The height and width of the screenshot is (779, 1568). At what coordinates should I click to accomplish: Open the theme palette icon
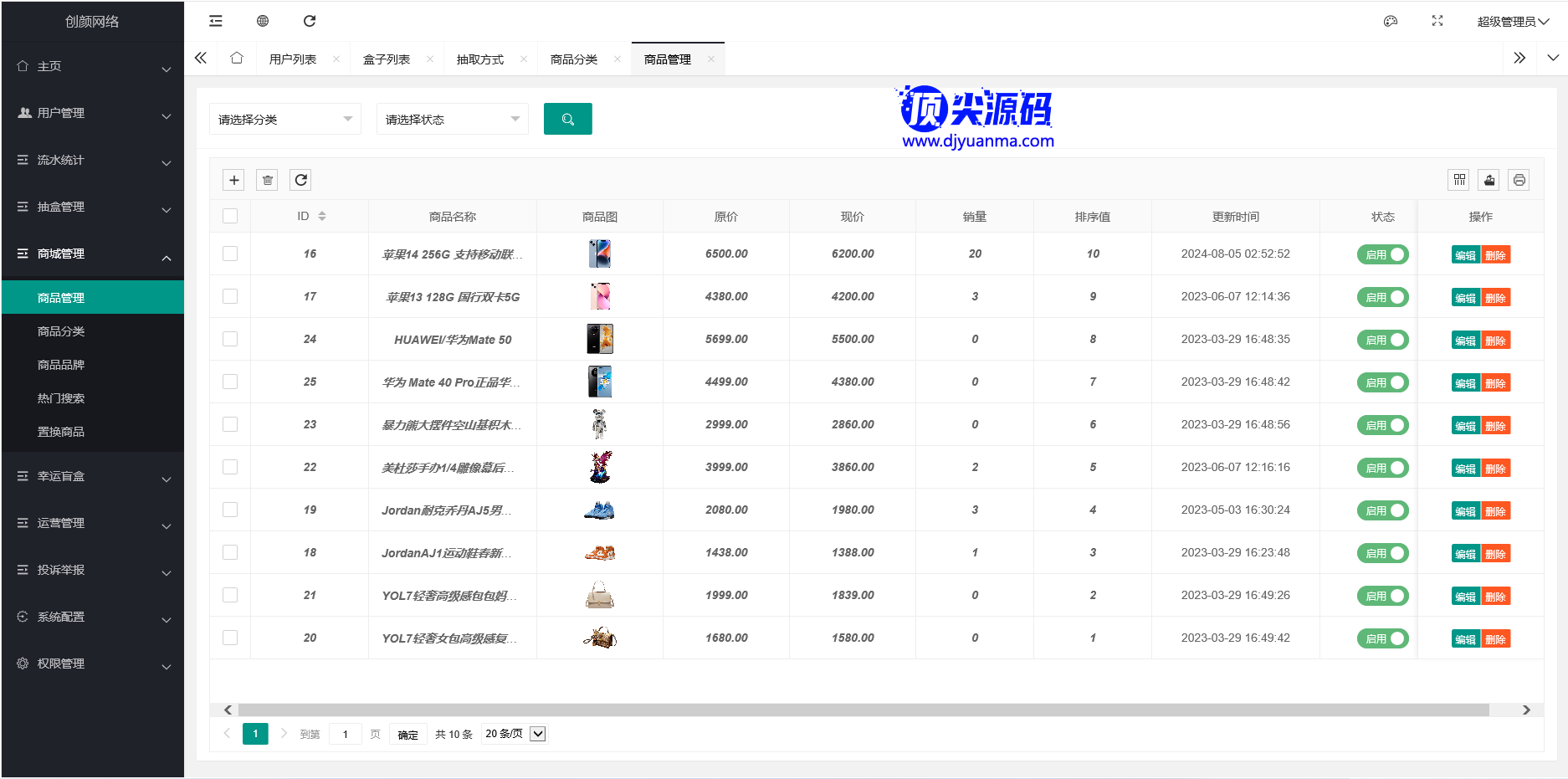point(1391,21)
